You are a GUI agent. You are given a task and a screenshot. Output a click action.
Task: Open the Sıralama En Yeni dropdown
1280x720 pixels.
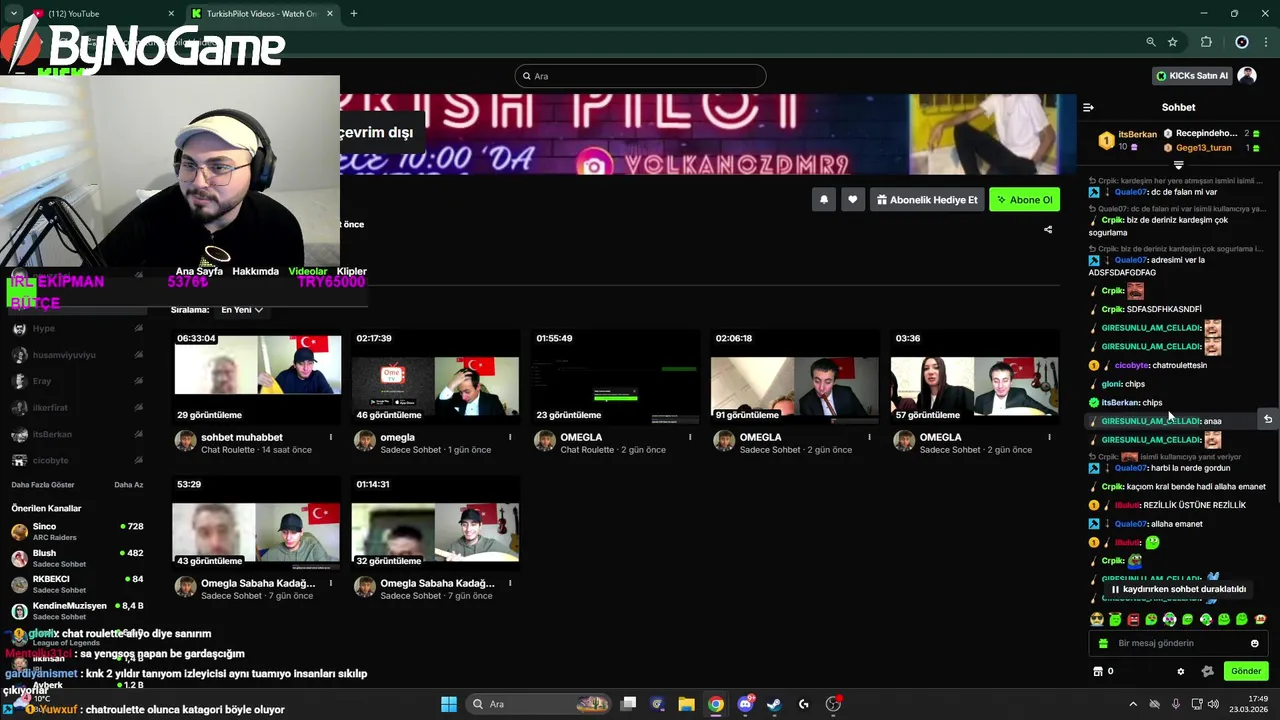coord(242,310)
